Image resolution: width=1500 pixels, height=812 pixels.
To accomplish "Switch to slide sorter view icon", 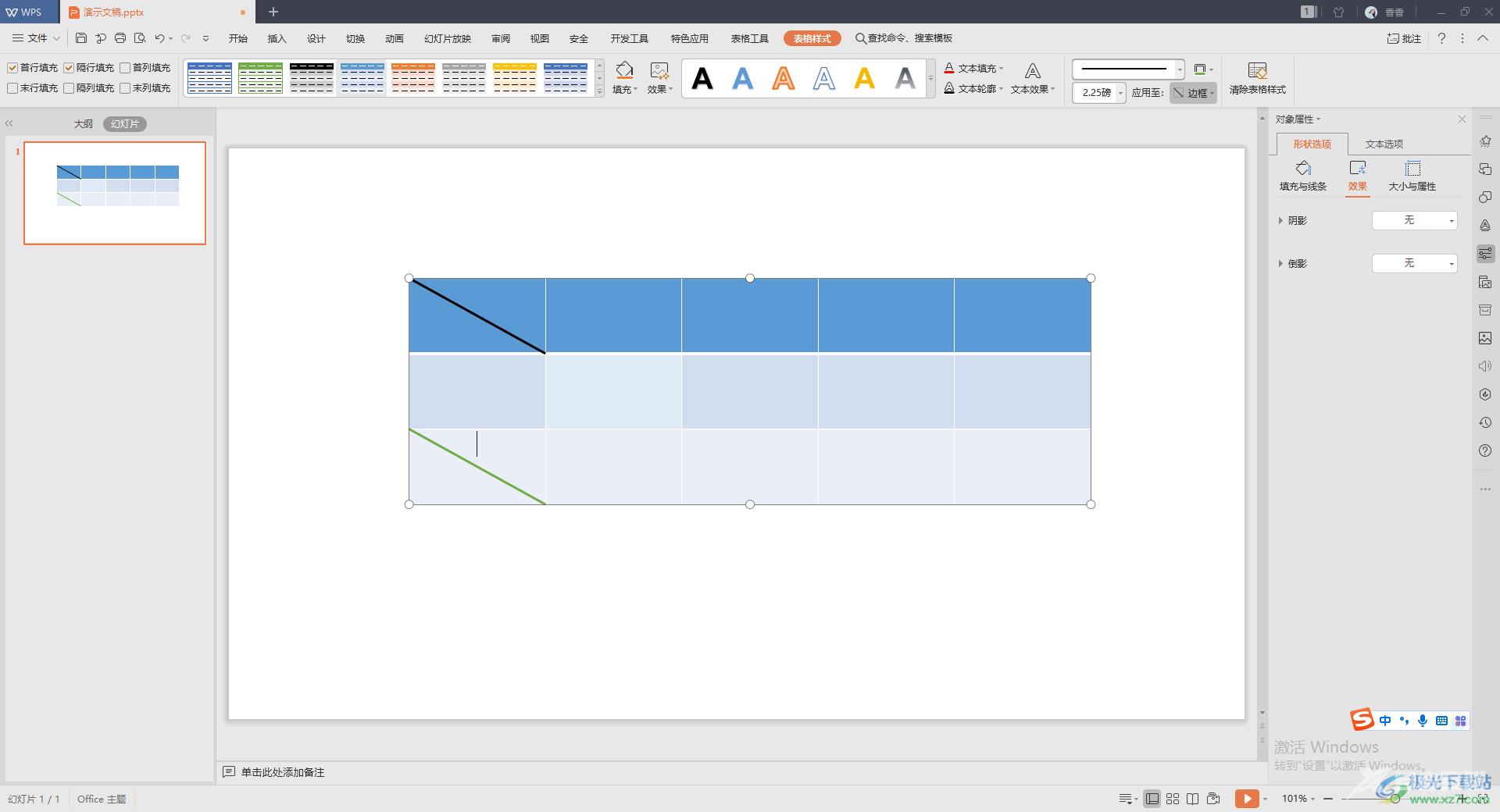I will click(1173, 799).
